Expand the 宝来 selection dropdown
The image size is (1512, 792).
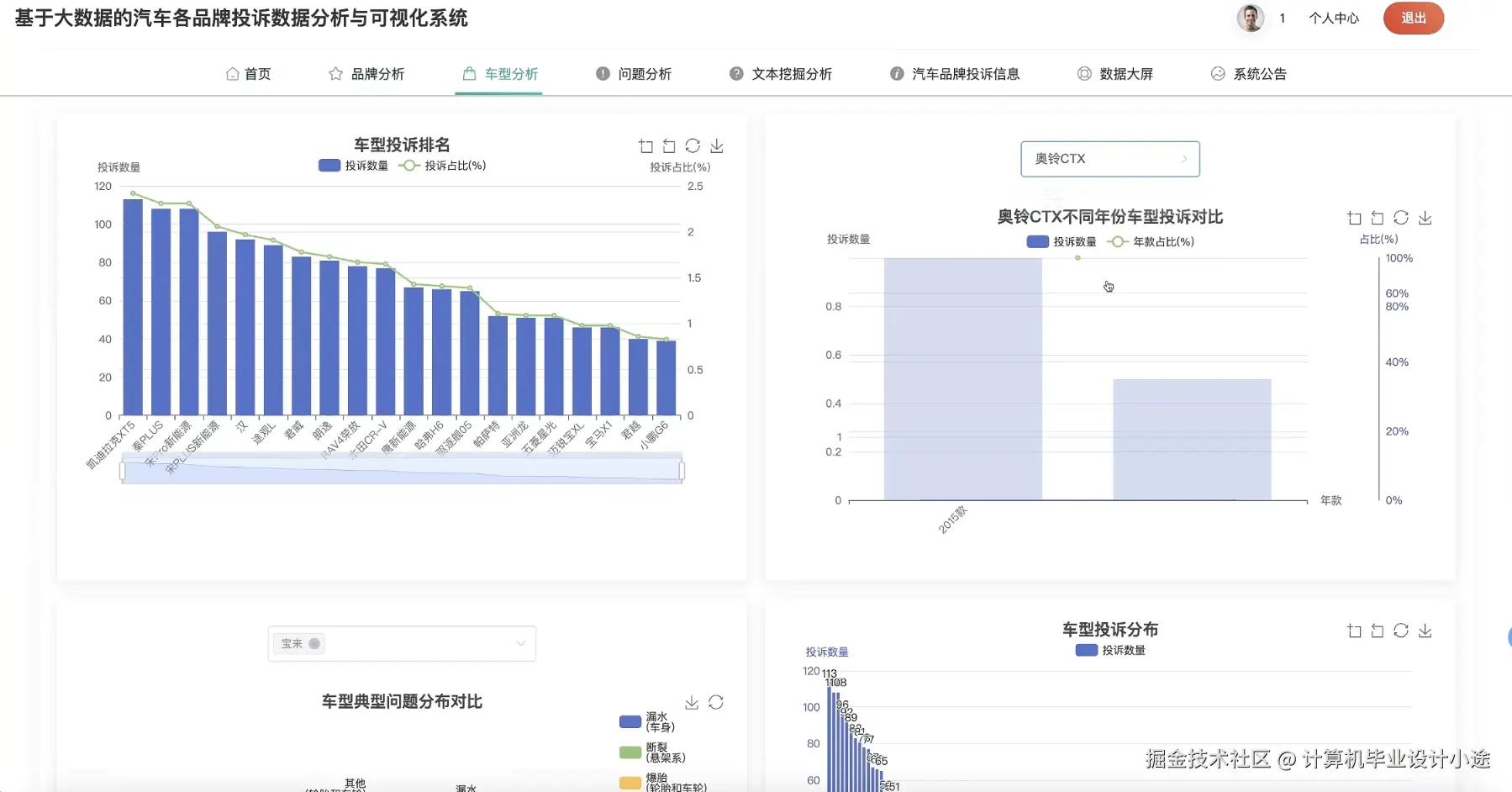[x=519, y=643]
